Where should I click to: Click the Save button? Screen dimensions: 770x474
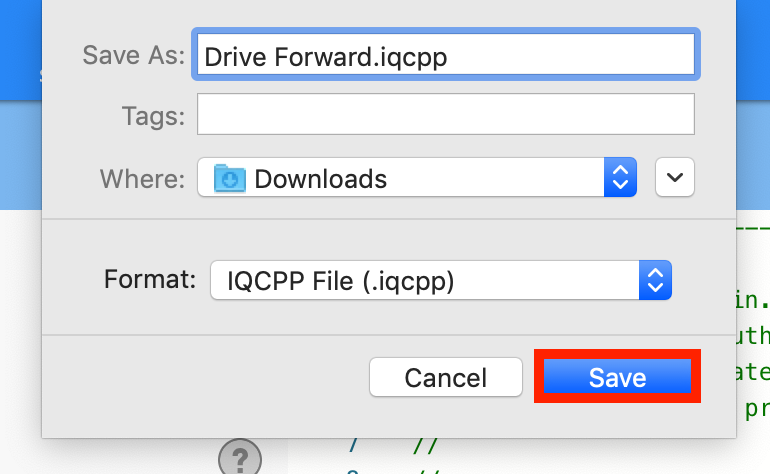(x=617, y=377)
